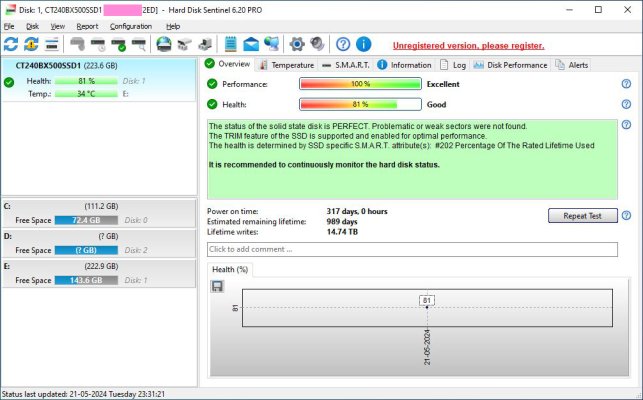This screenshot has height=400, width=643.
Task: Click the refresh icon with warning sign
Action: pos(31,44)
